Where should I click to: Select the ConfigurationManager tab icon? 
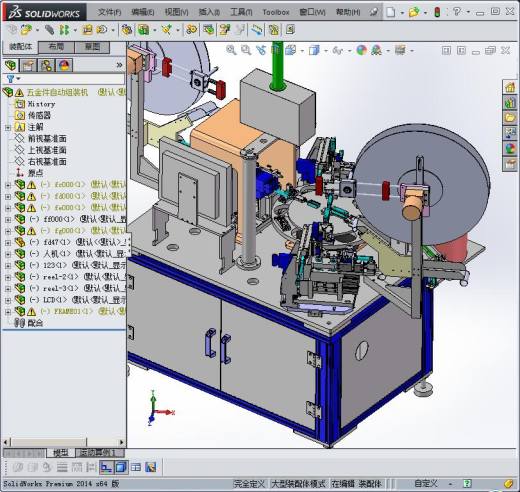point(46,65)
